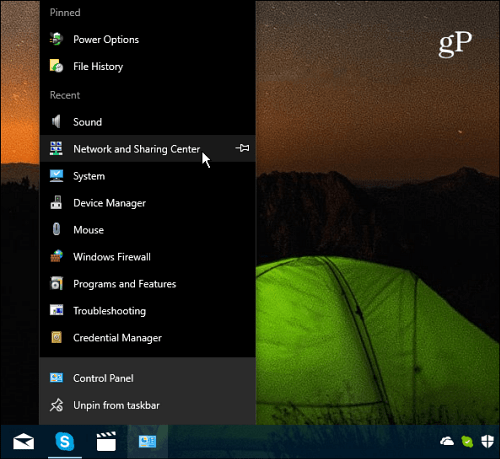Screen dimensions: 500x459
Task: Open File History pinned item
Action: 147,66
